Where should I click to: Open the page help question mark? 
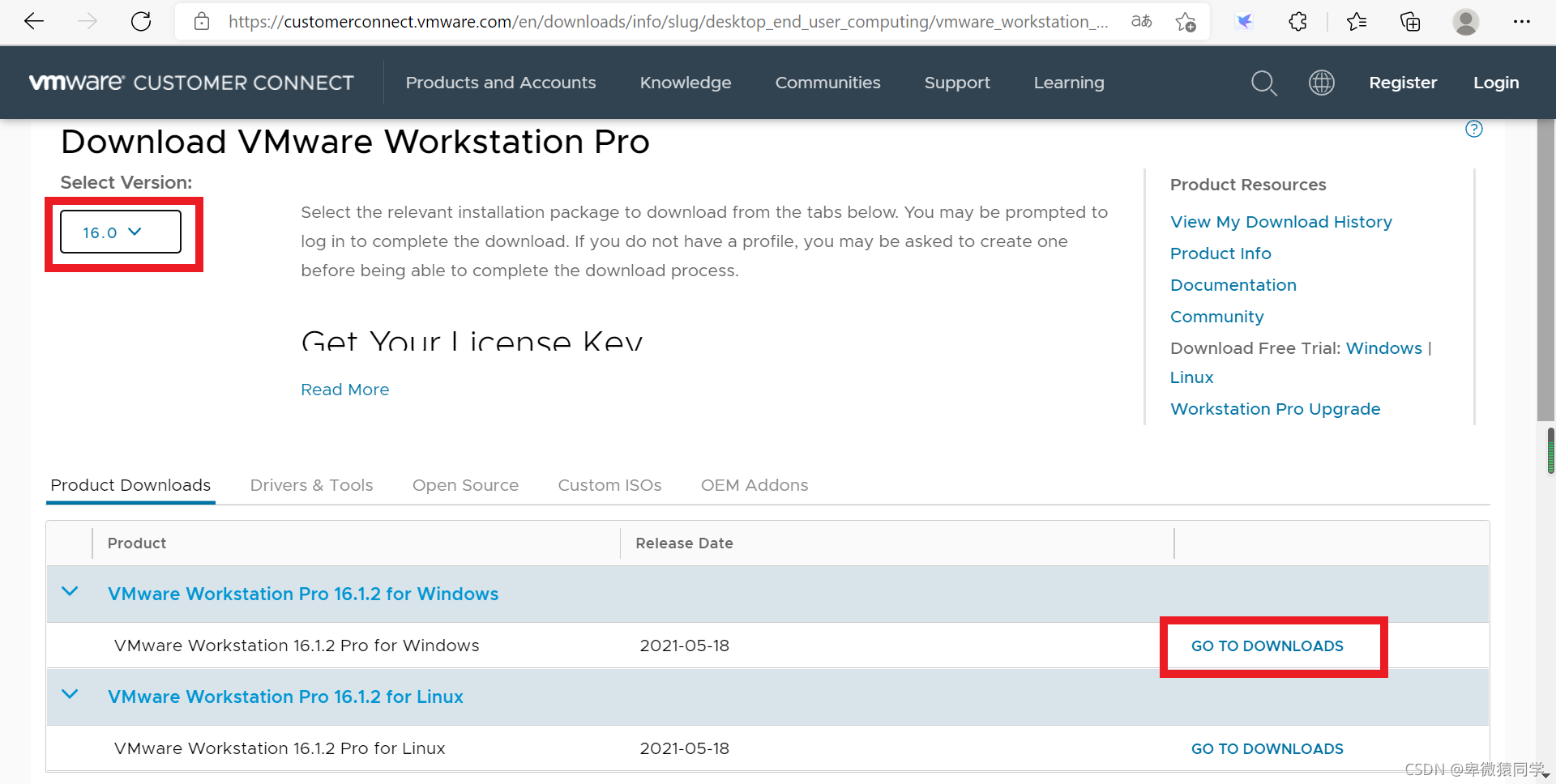click(1474, 129)
